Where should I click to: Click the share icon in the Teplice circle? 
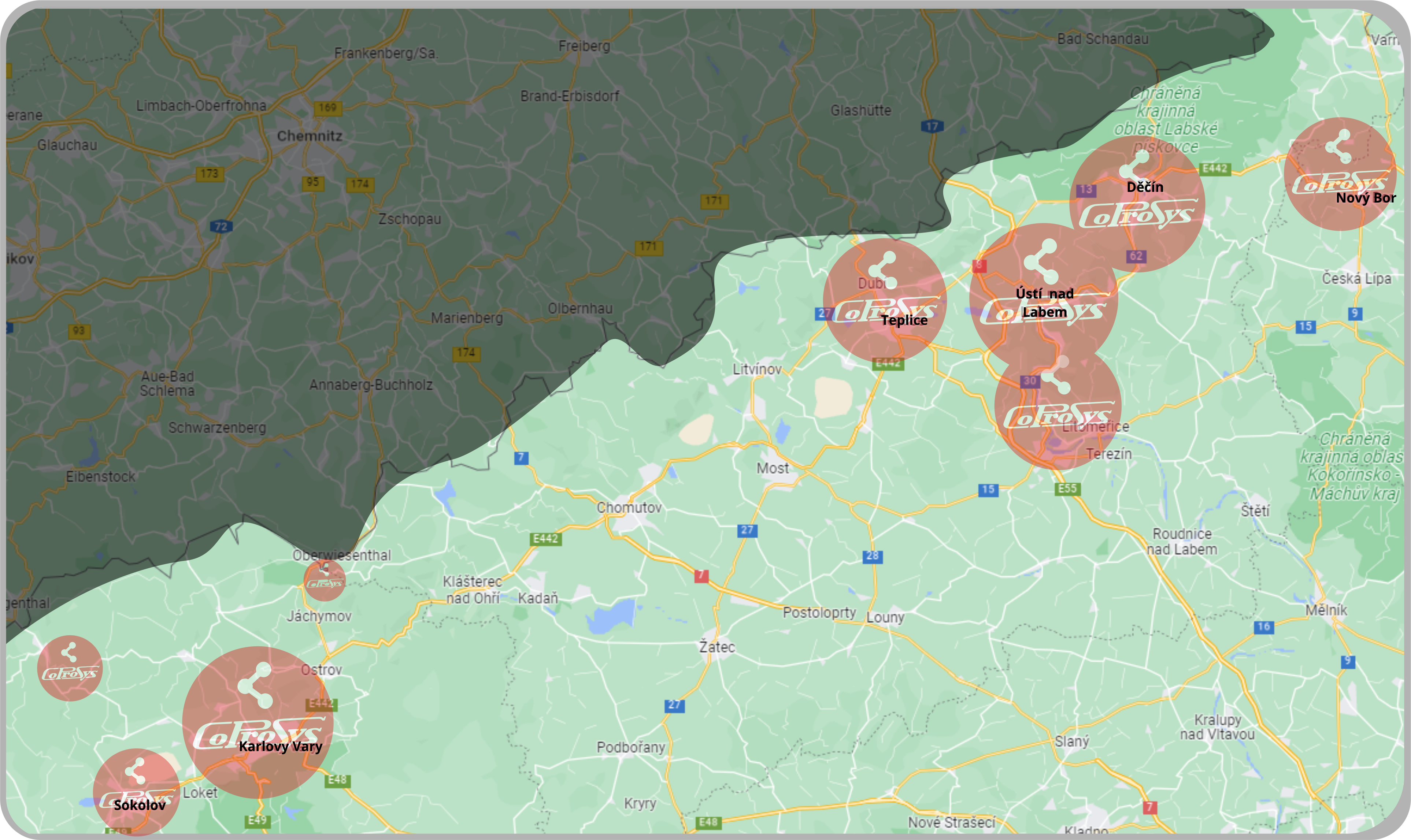click(x=883, y=270)
